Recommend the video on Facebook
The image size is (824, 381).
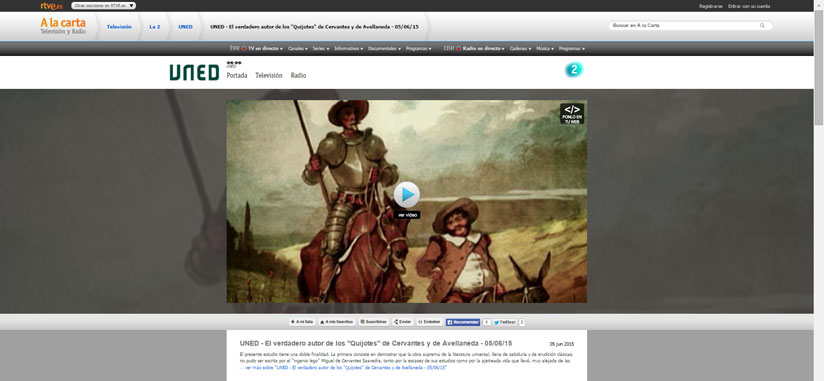pyautogui.click(x=463, y=322)
